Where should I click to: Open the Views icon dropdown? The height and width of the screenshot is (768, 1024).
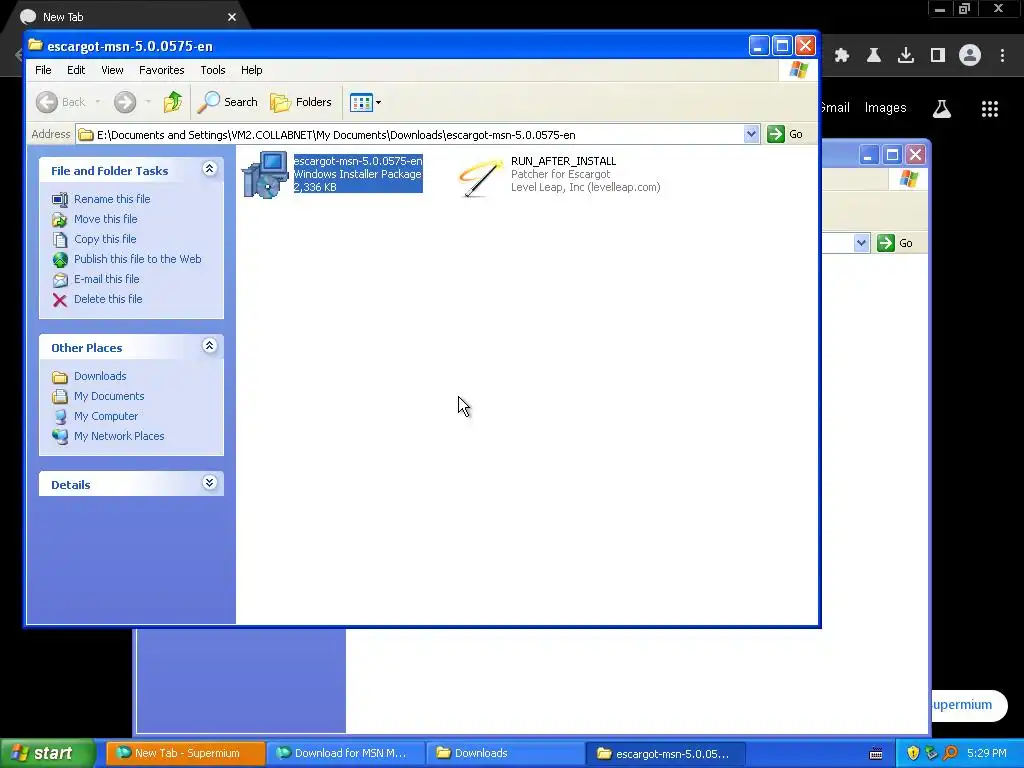365,102
